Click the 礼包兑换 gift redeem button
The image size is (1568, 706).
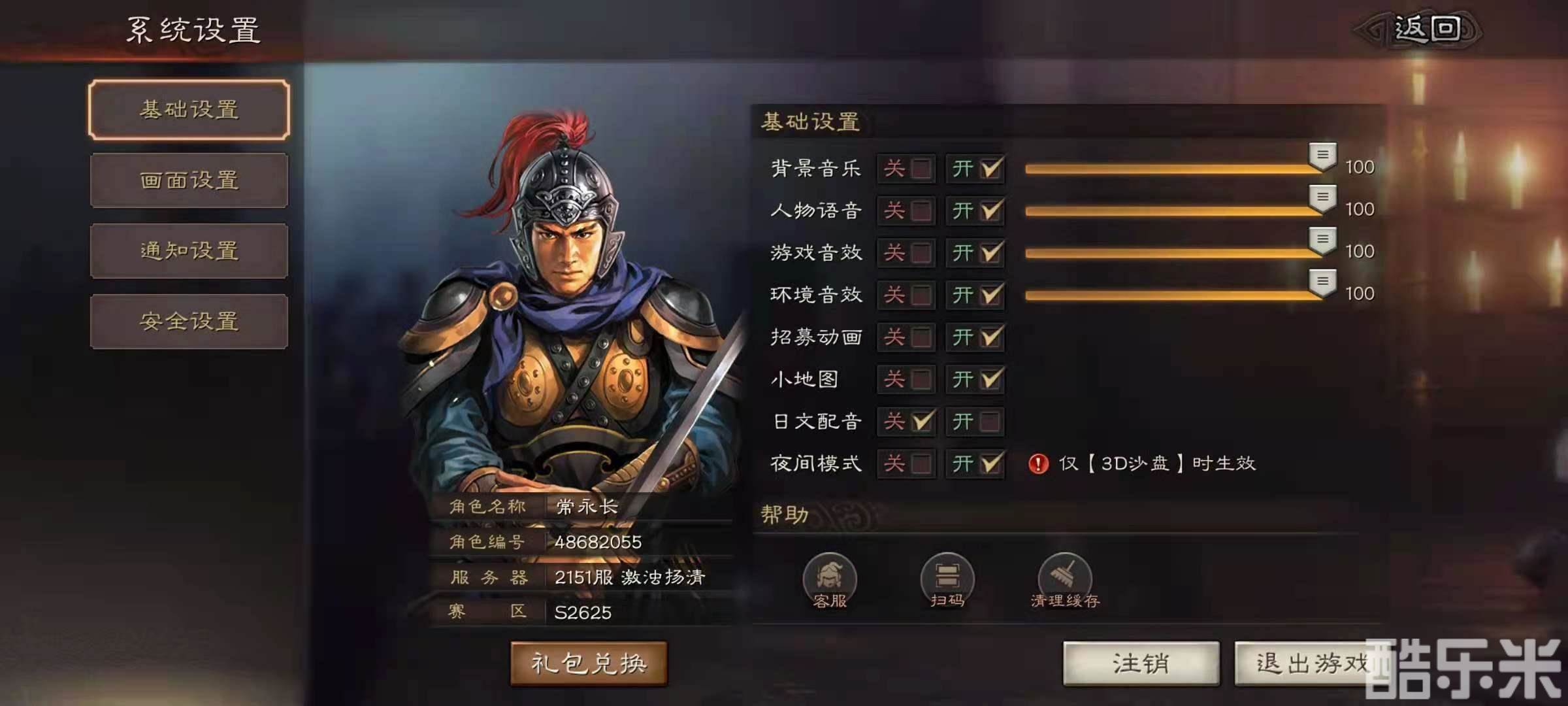[x=589, y=664]
